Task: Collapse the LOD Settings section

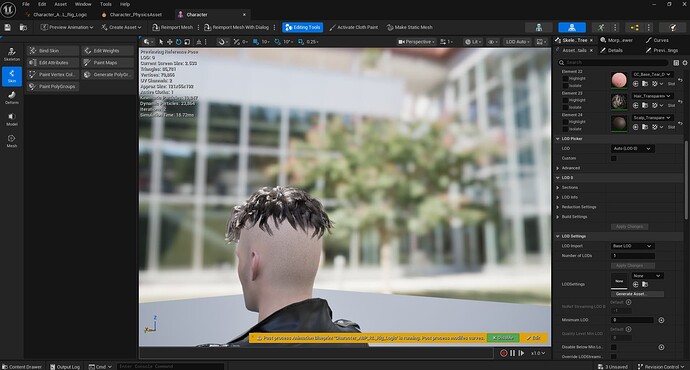Action: (x=558, y=236)
